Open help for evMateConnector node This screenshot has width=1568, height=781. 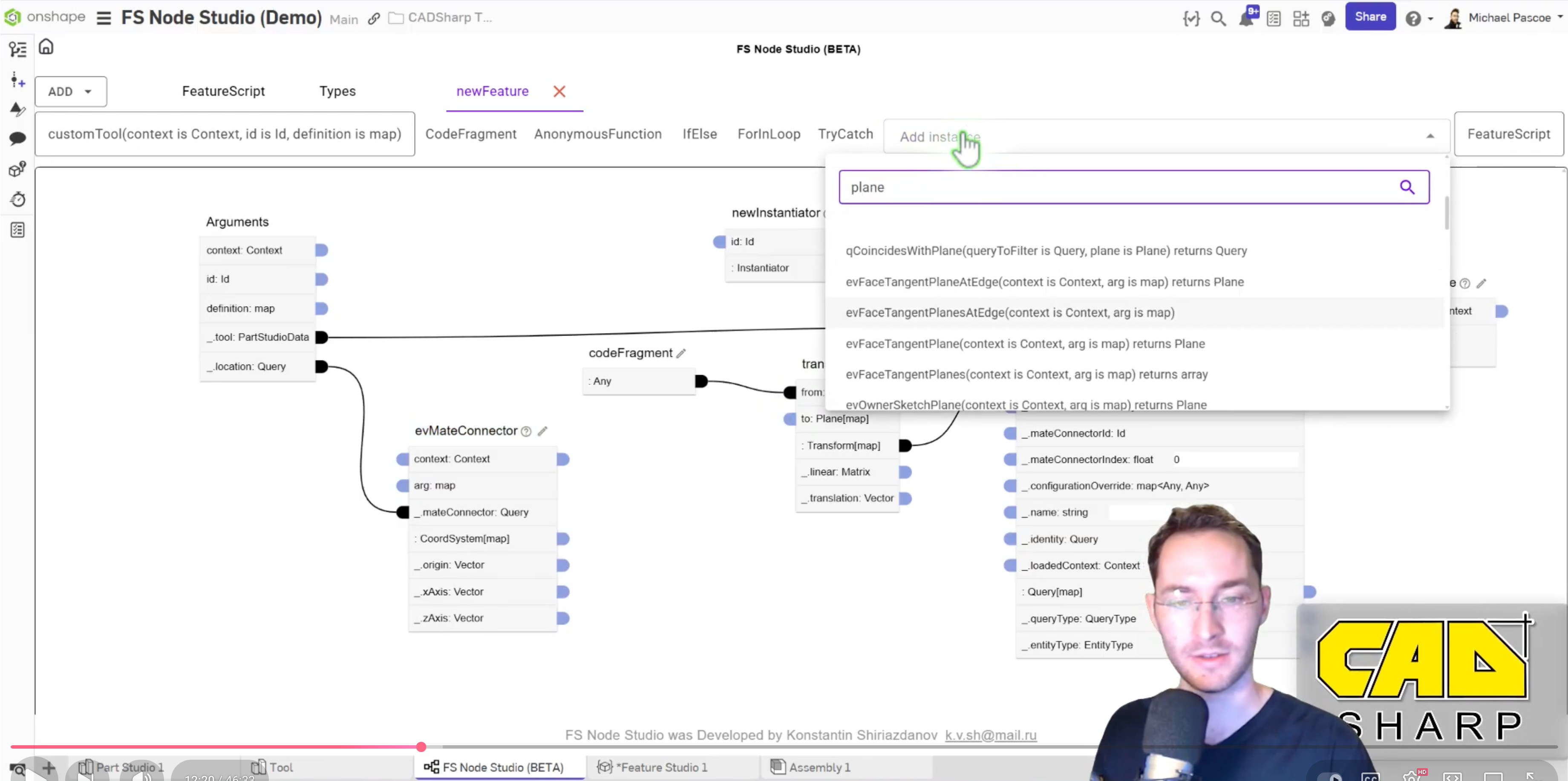pyautogui.click(x=526, y=431)
